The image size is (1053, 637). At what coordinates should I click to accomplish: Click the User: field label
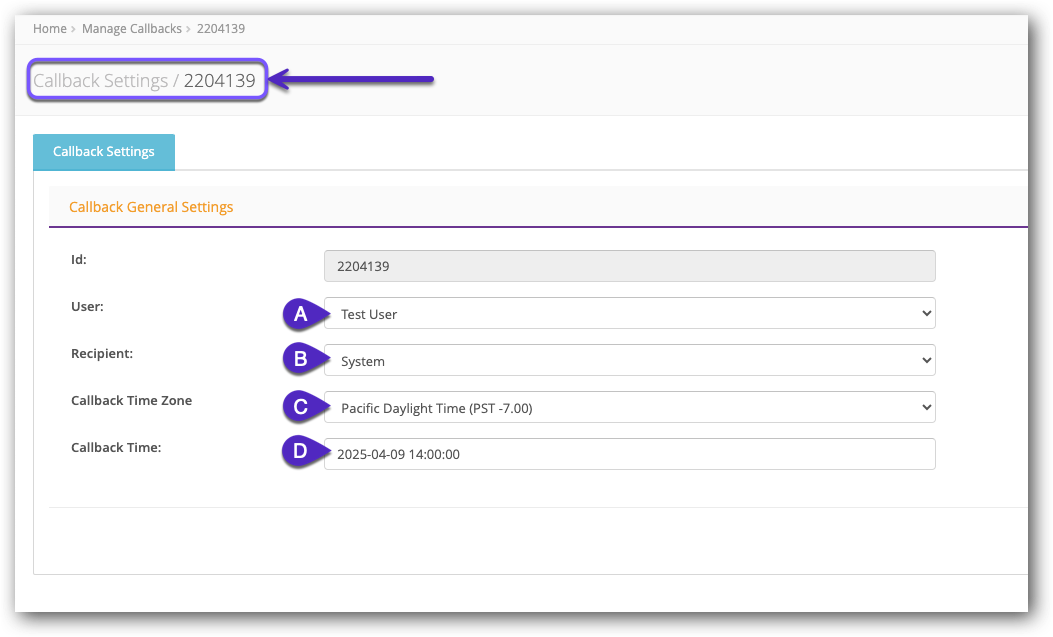[87, 307]
